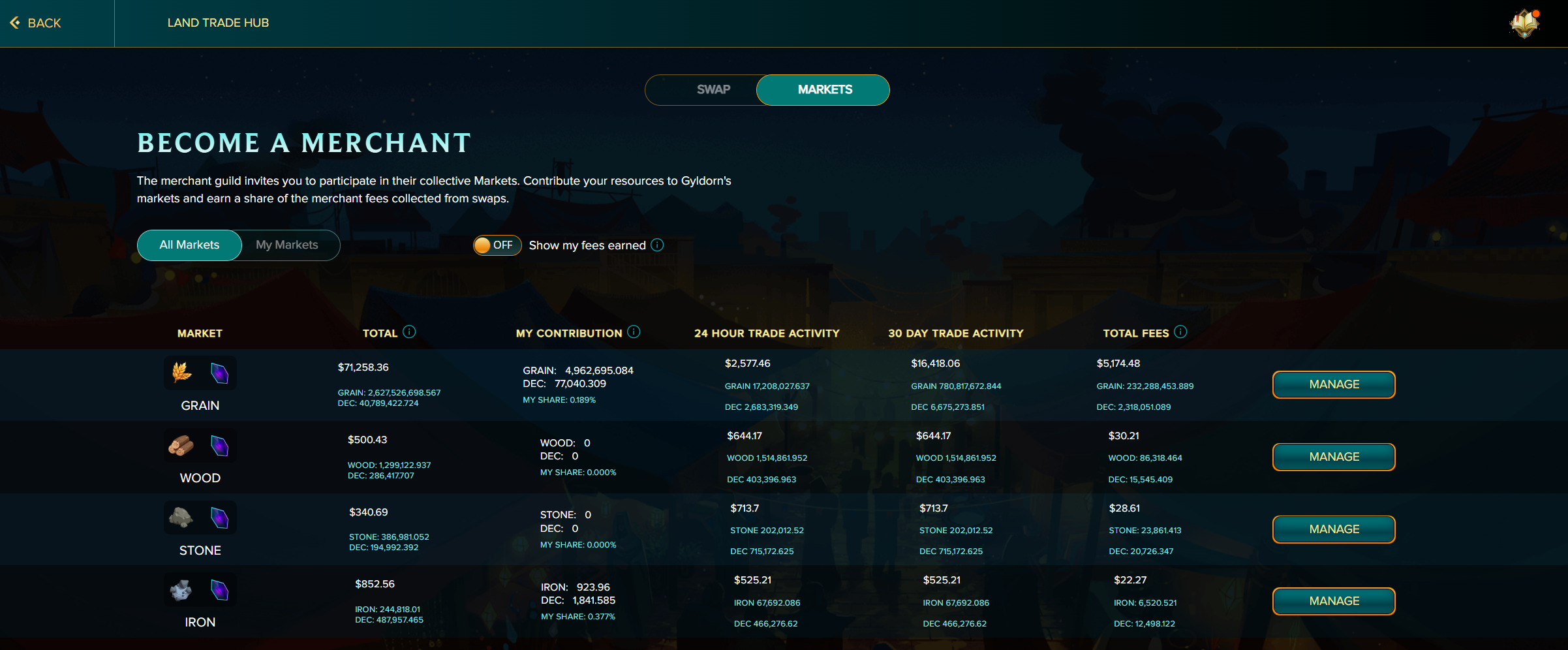Click the wood logs icon
The height and width of the screenshot is (650, 1568).
[x=181, y=446]
